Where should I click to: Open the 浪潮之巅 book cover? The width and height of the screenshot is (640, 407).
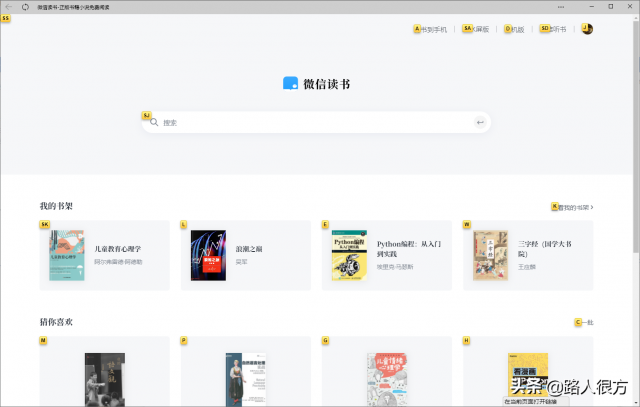pyautogui.click(x=208, y=255)
